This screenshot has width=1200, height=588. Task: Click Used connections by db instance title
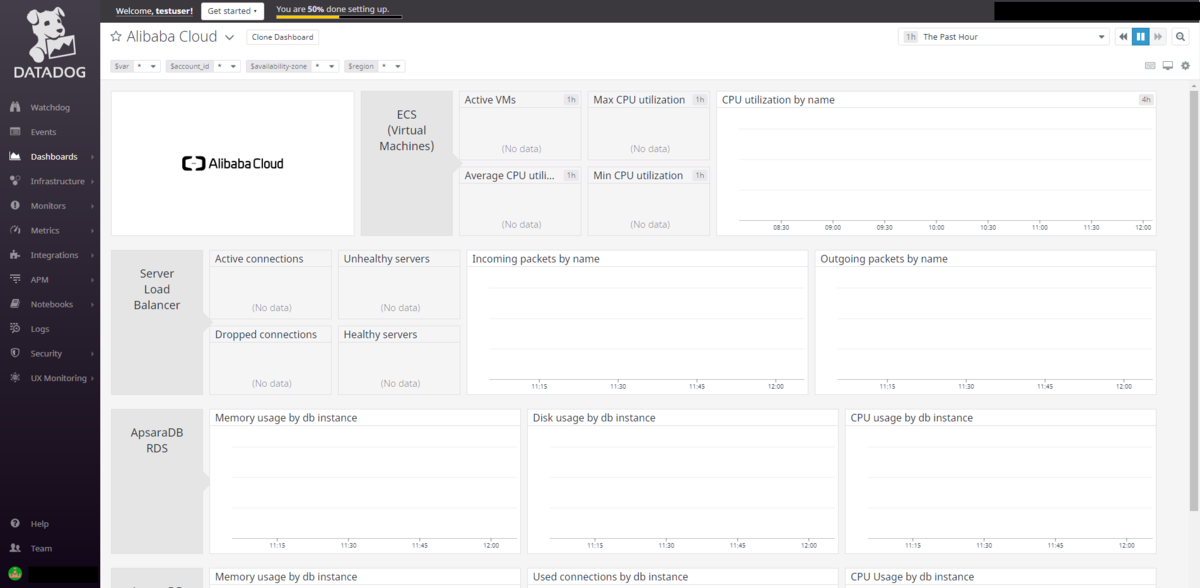pyautogui.click(x=611, y=577)
